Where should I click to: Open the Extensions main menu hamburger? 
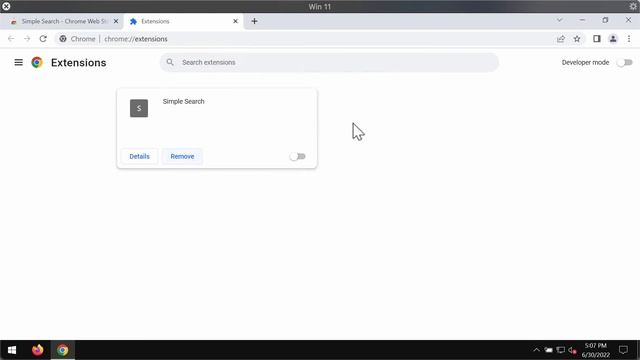(18, 62)
